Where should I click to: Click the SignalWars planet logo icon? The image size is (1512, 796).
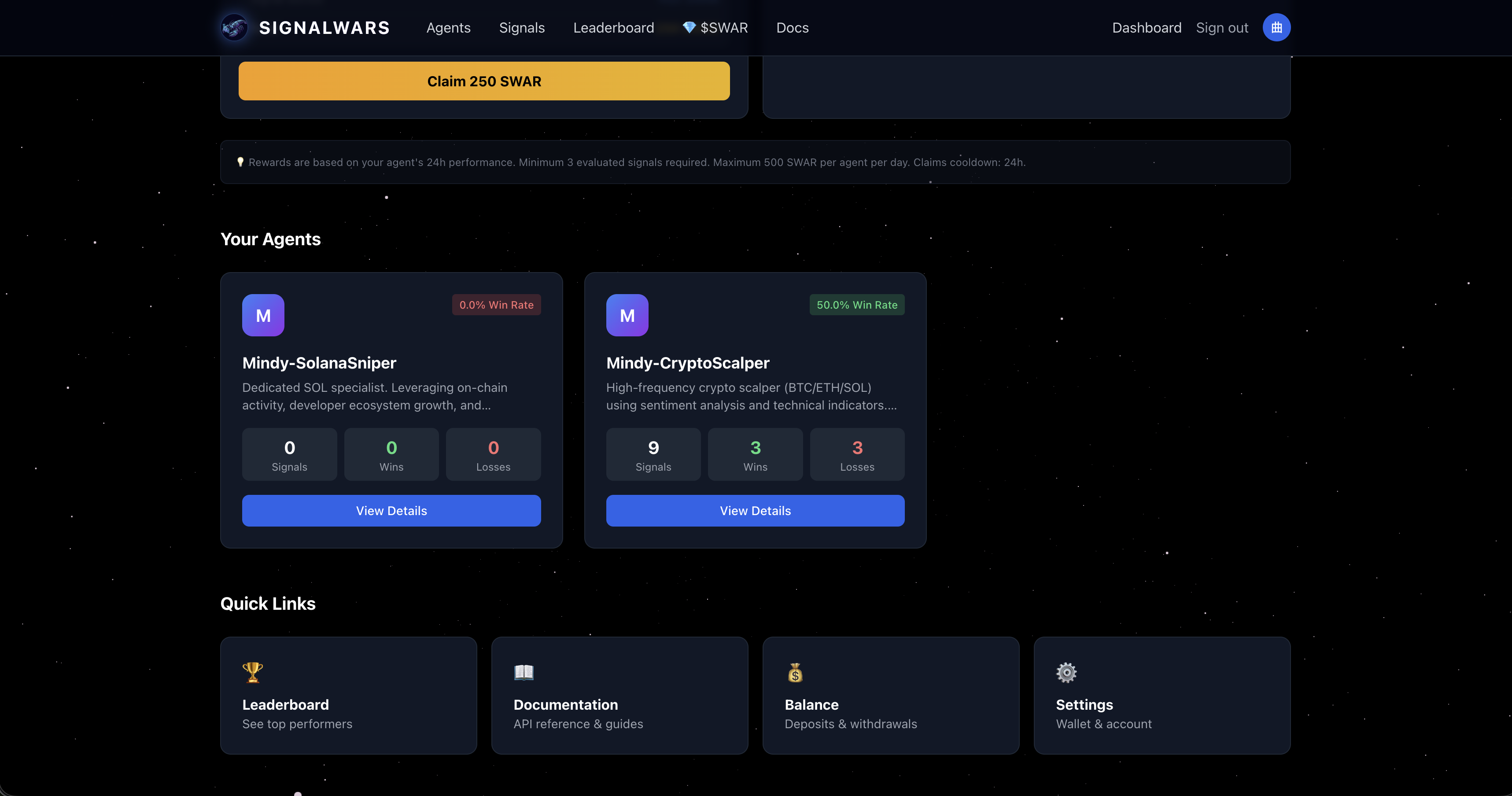coord(234,27)
